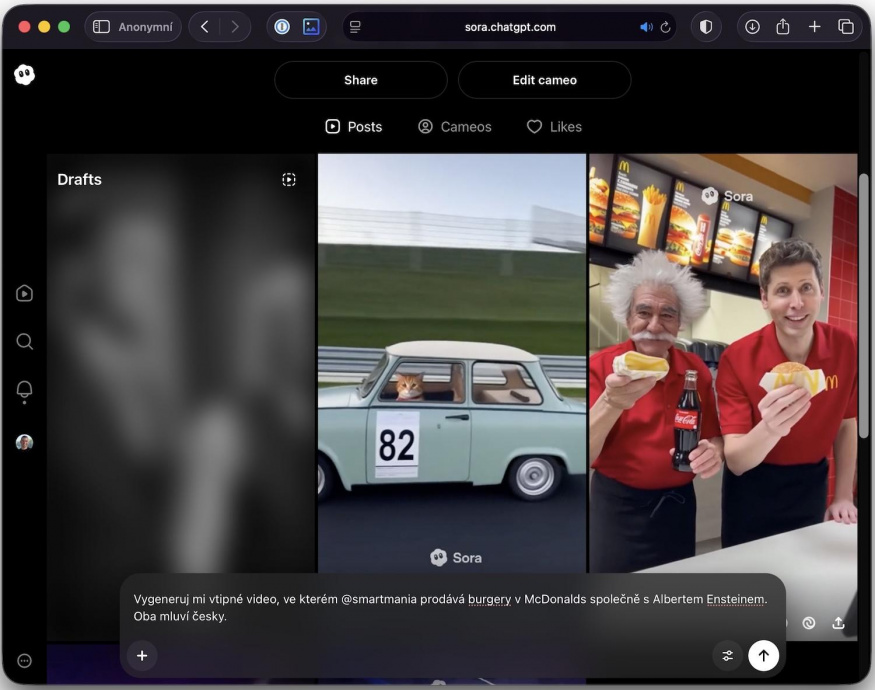This screenshot has height=690, width=875.
Task: Open search from the left sidebar
Action: [25, 342]
